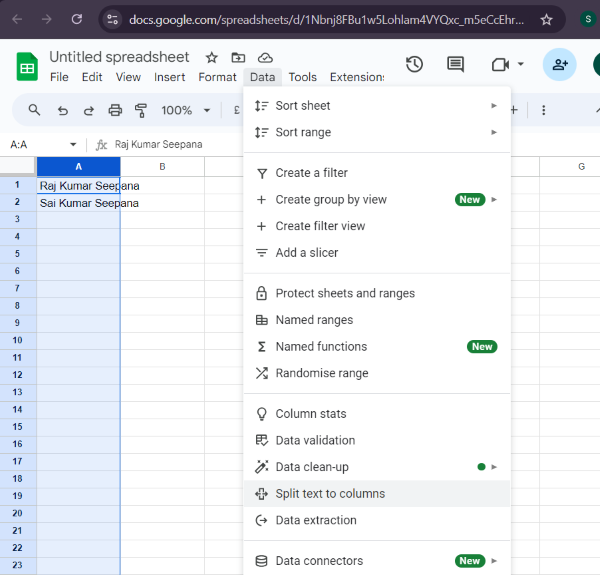Click the browser address bar URL
Screen dimensions: 600x575
coord(326,20)
